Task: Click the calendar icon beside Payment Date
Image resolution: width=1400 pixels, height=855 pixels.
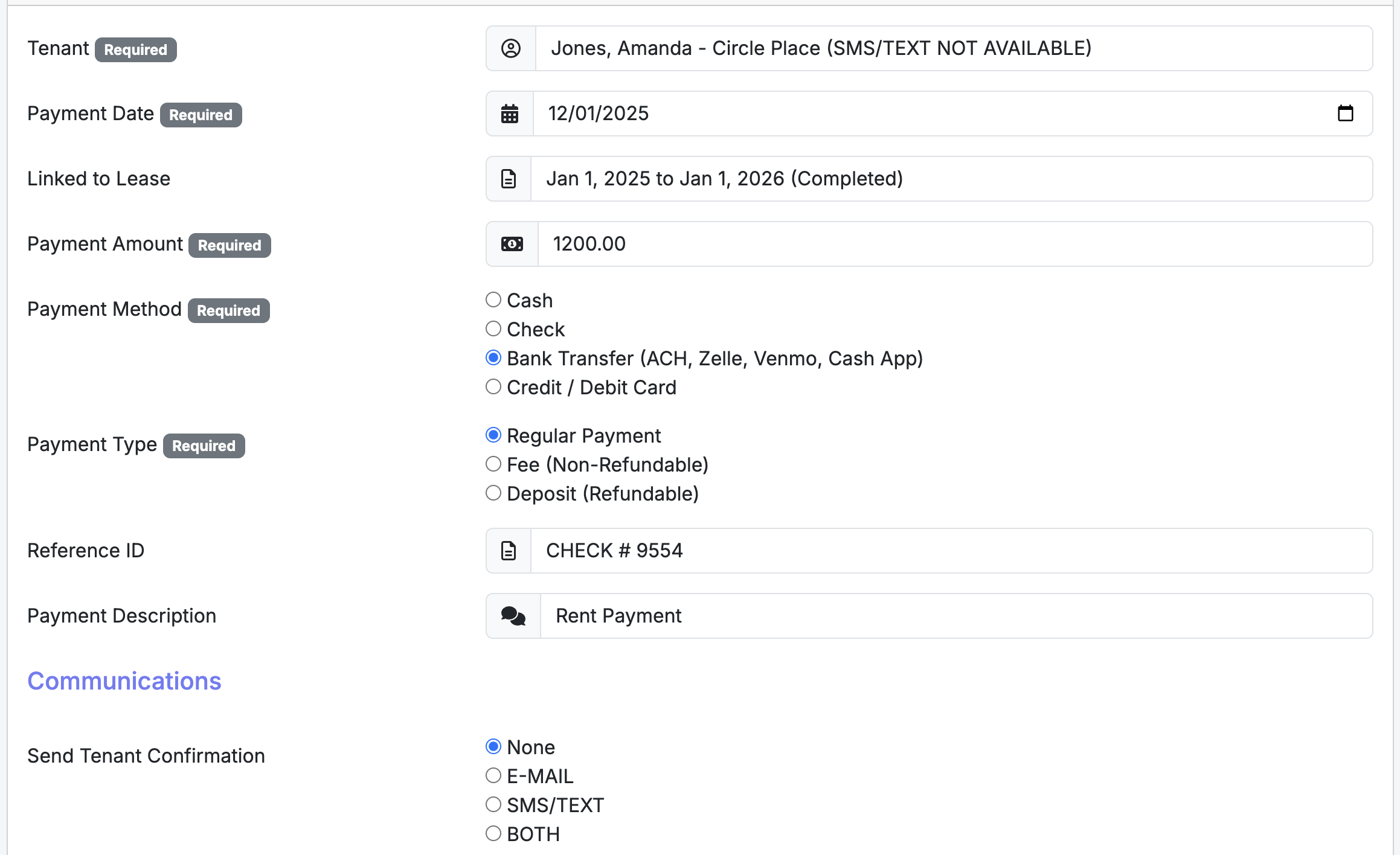Action: (x=510, y=114)
